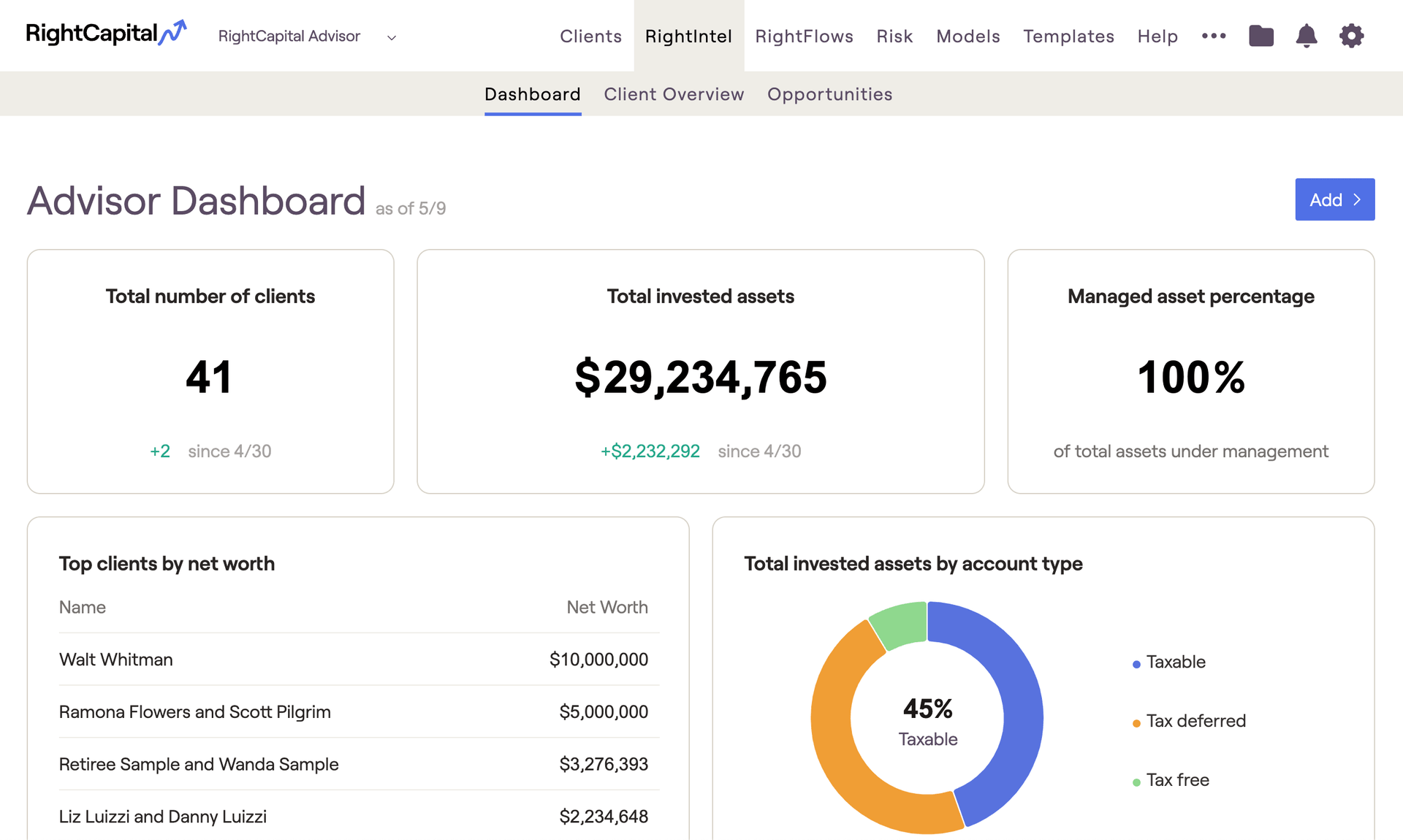Viewport: 1403px width, 840px height.
Task: Click the +2 clients change figure
Action: point(160,451)
